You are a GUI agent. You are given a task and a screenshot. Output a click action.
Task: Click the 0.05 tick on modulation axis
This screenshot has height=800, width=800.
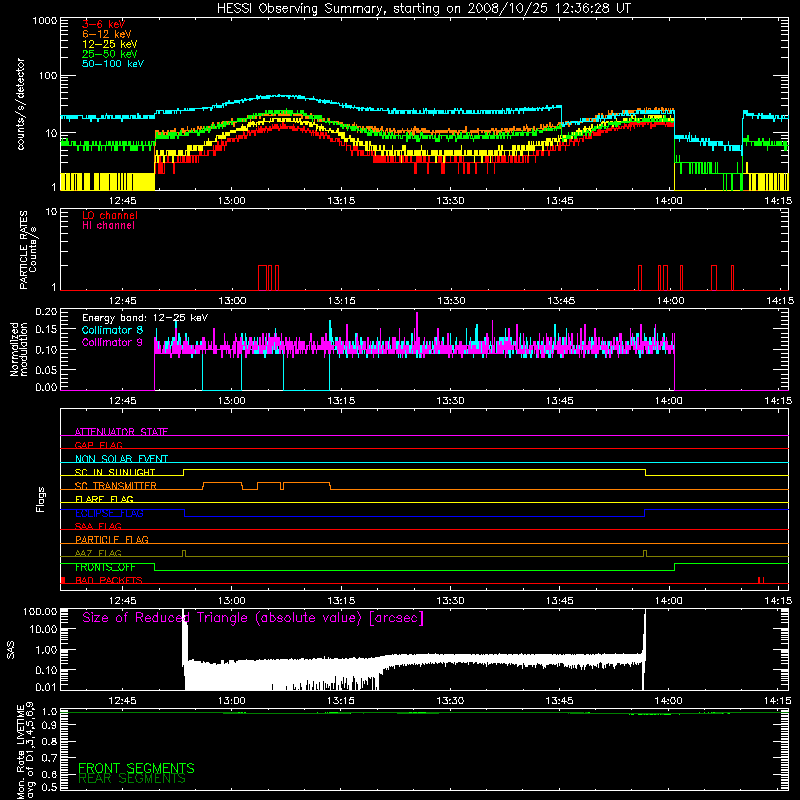click(x=46, y=369)
